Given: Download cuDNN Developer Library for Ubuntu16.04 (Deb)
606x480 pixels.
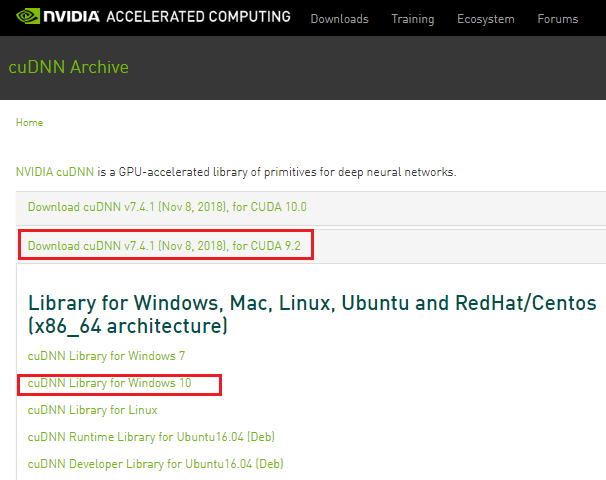Looking at the screenshot, I should click(x=155, y=464).
